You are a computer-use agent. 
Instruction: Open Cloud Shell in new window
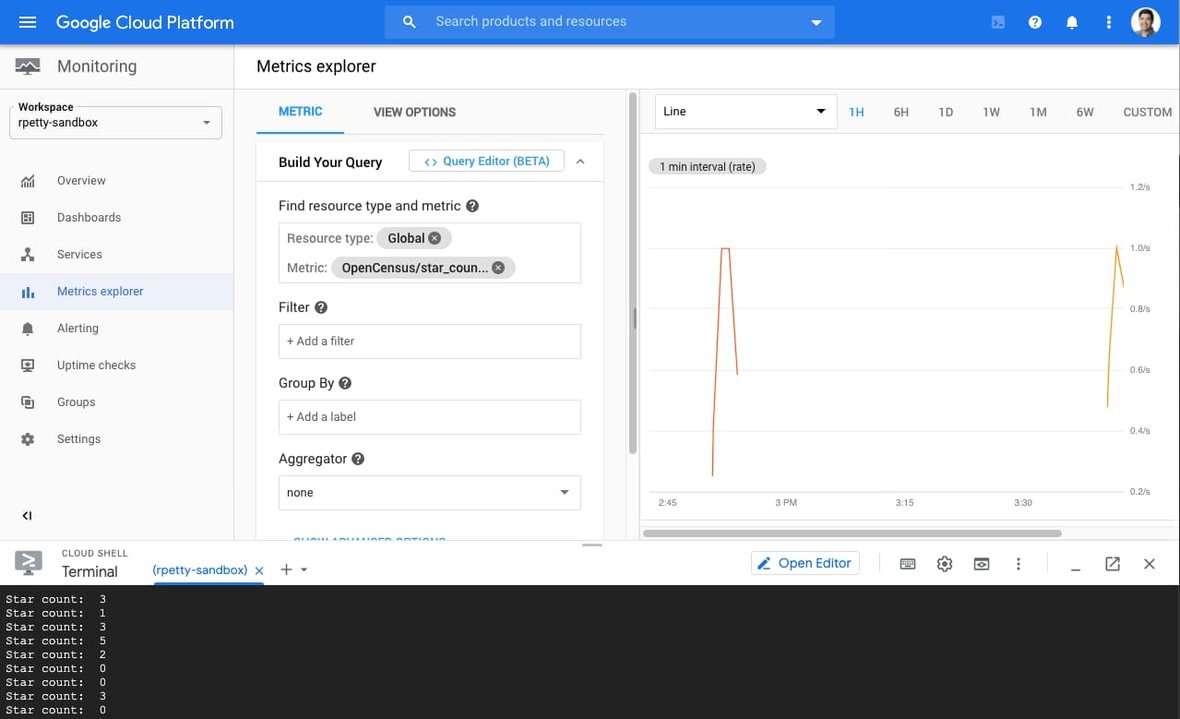tap(1112, 564)
